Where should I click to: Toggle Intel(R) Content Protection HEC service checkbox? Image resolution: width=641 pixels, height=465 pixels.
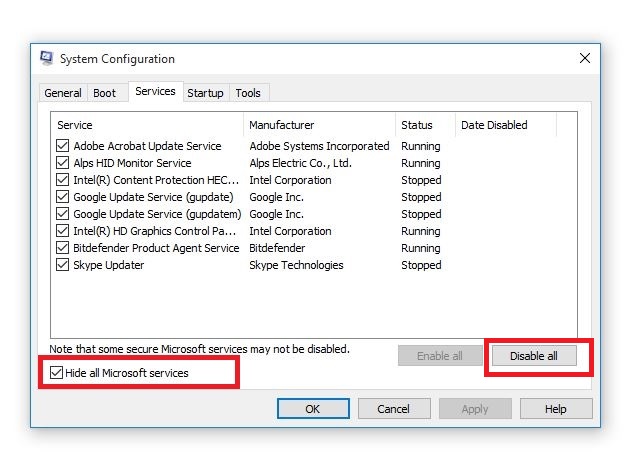(x=62, y=180)
